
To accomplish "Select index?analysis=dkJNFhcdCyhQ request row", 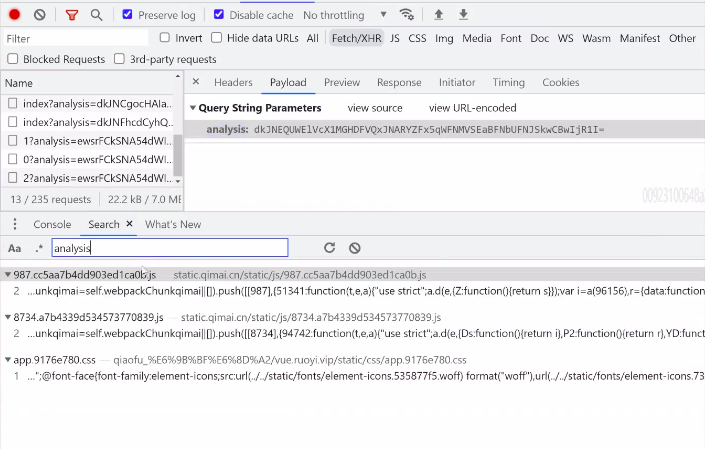I will pos(88,122).
